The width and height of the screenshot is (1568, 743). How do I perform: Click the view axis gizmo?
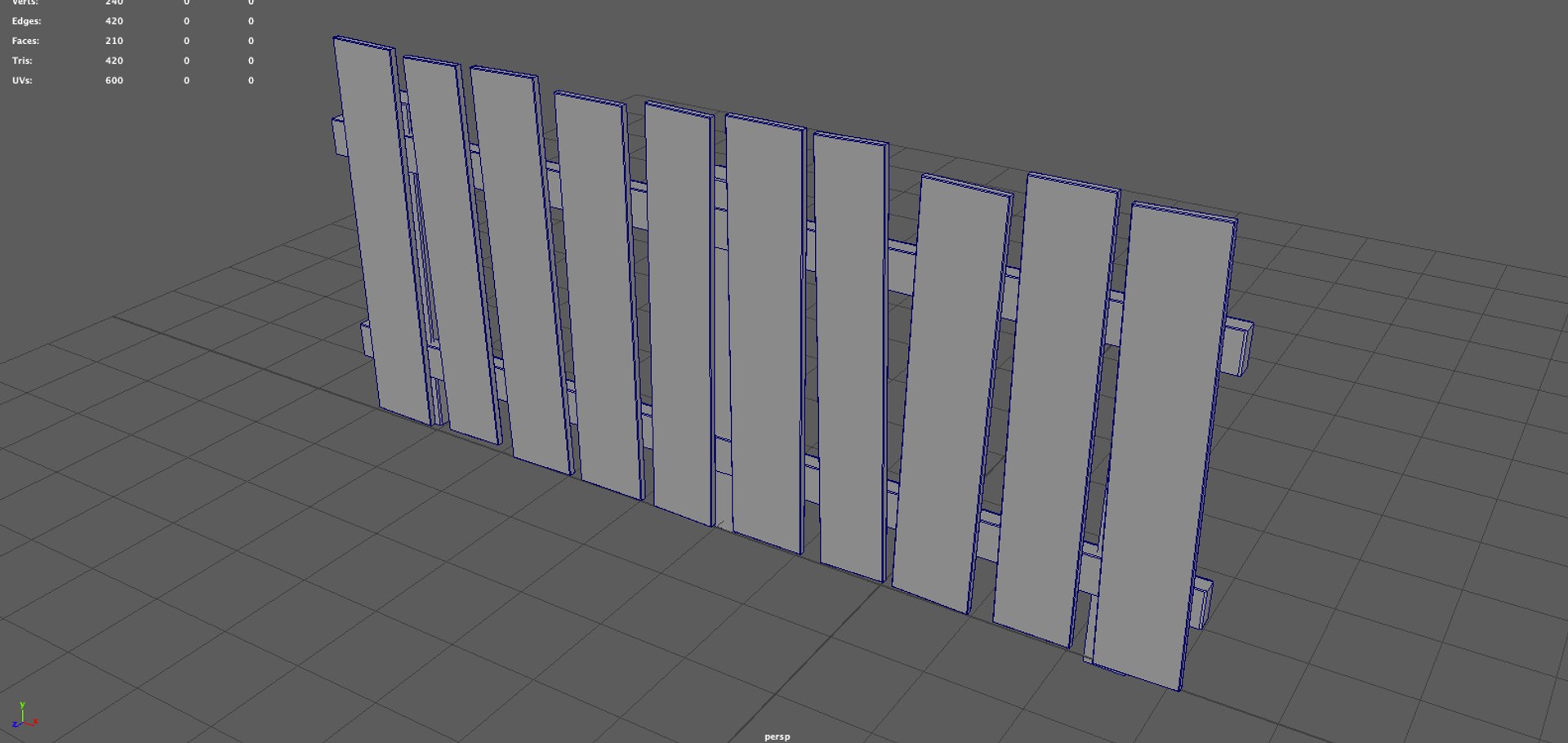[x=24, y=715]
